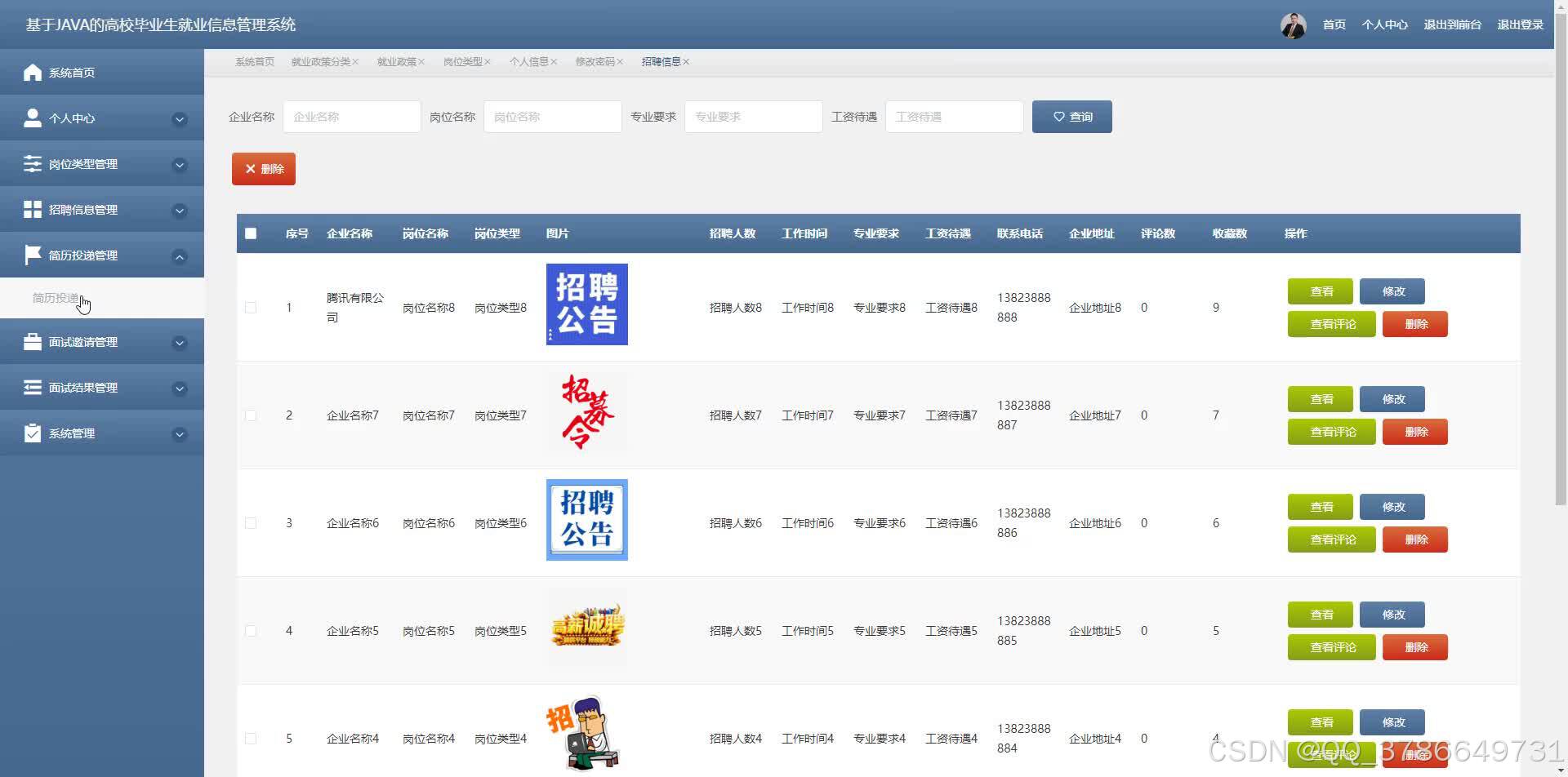Image resolution: width=1568 pixels, height=777 pixels.
Task: Click the user avatar in header
Action: [1293, 25]
